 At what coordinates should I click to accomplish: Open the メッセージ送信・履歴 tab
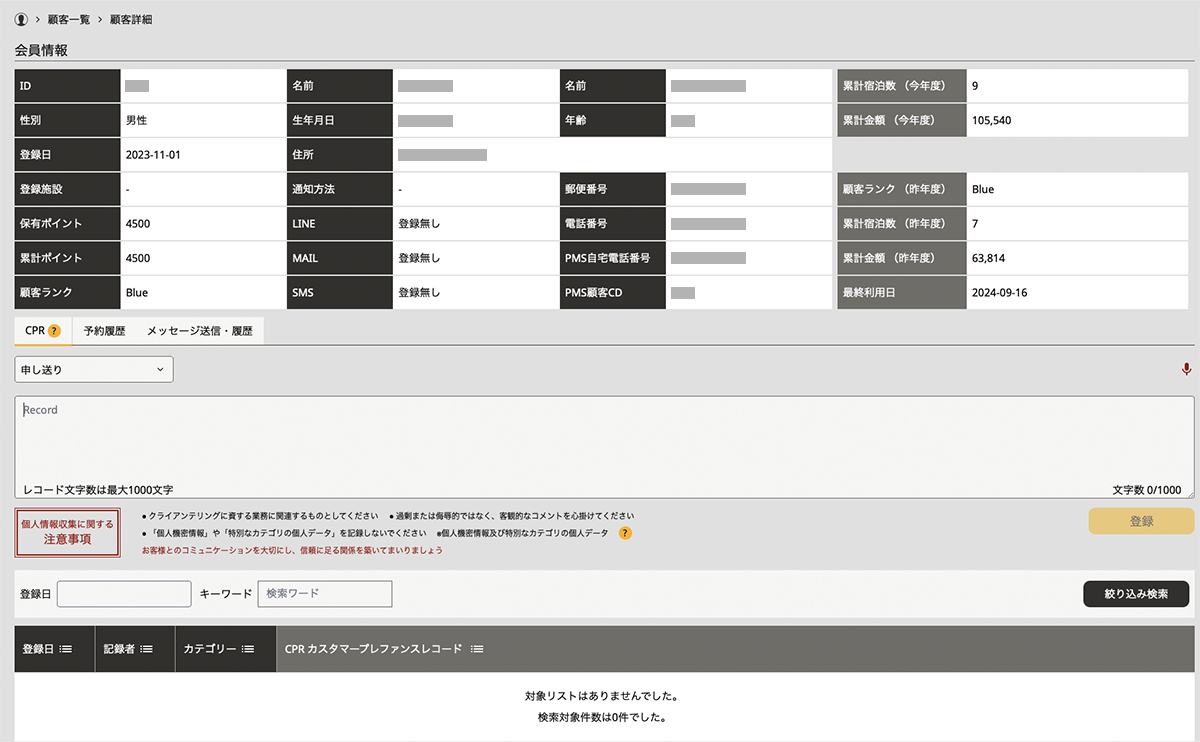click(199, 331)
